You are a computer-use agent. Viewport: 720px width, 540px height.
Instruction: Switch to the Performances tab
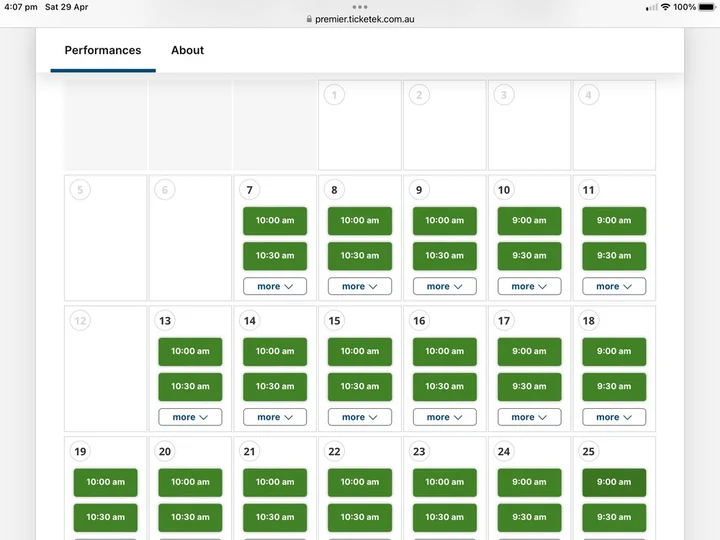(103, 50)
